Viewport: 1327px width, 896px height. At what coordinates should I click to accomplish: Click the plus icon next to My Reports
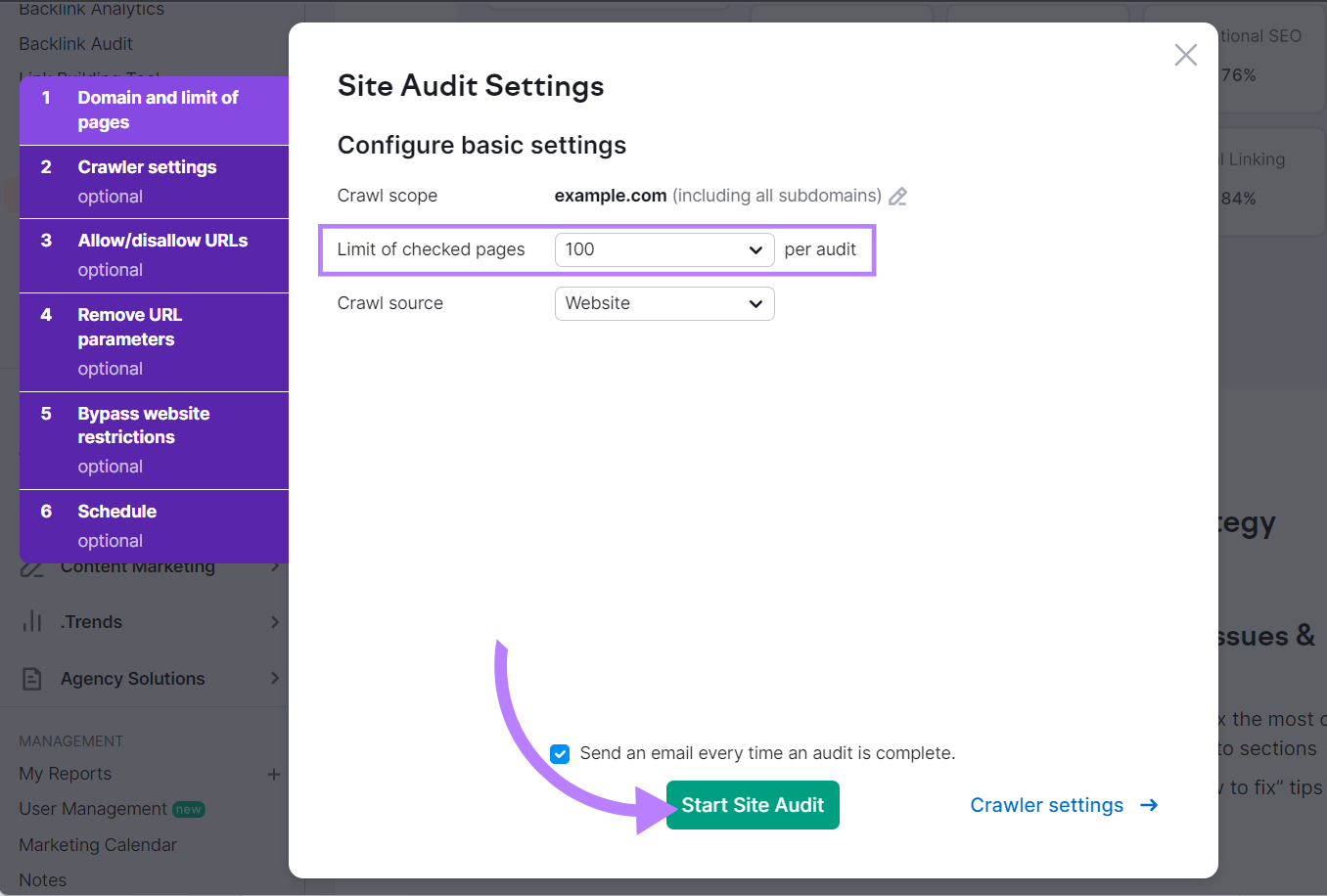tap(274, 774)
